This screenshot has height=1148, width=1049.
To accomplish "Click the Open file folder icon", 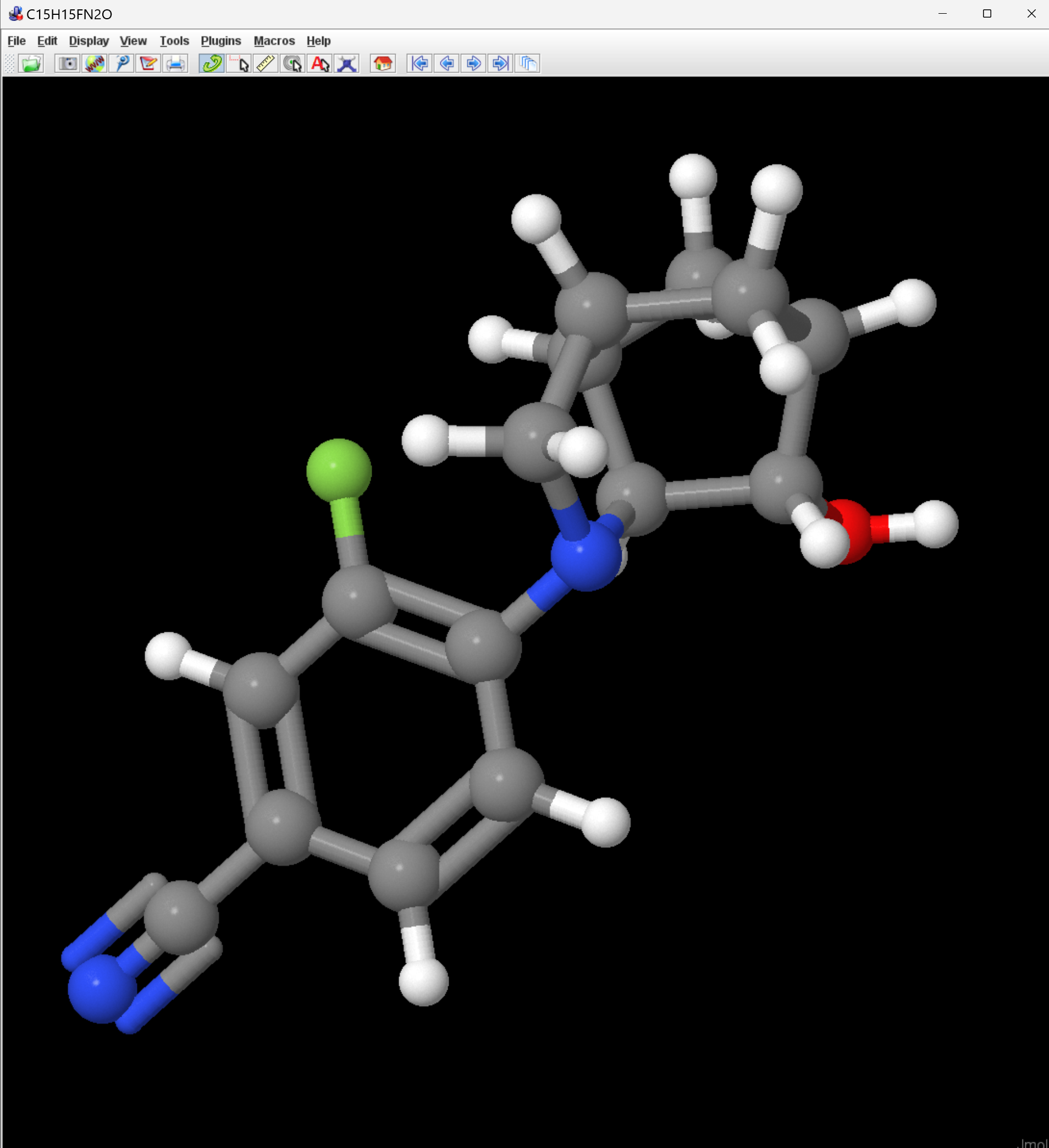I will pos(31,63).
